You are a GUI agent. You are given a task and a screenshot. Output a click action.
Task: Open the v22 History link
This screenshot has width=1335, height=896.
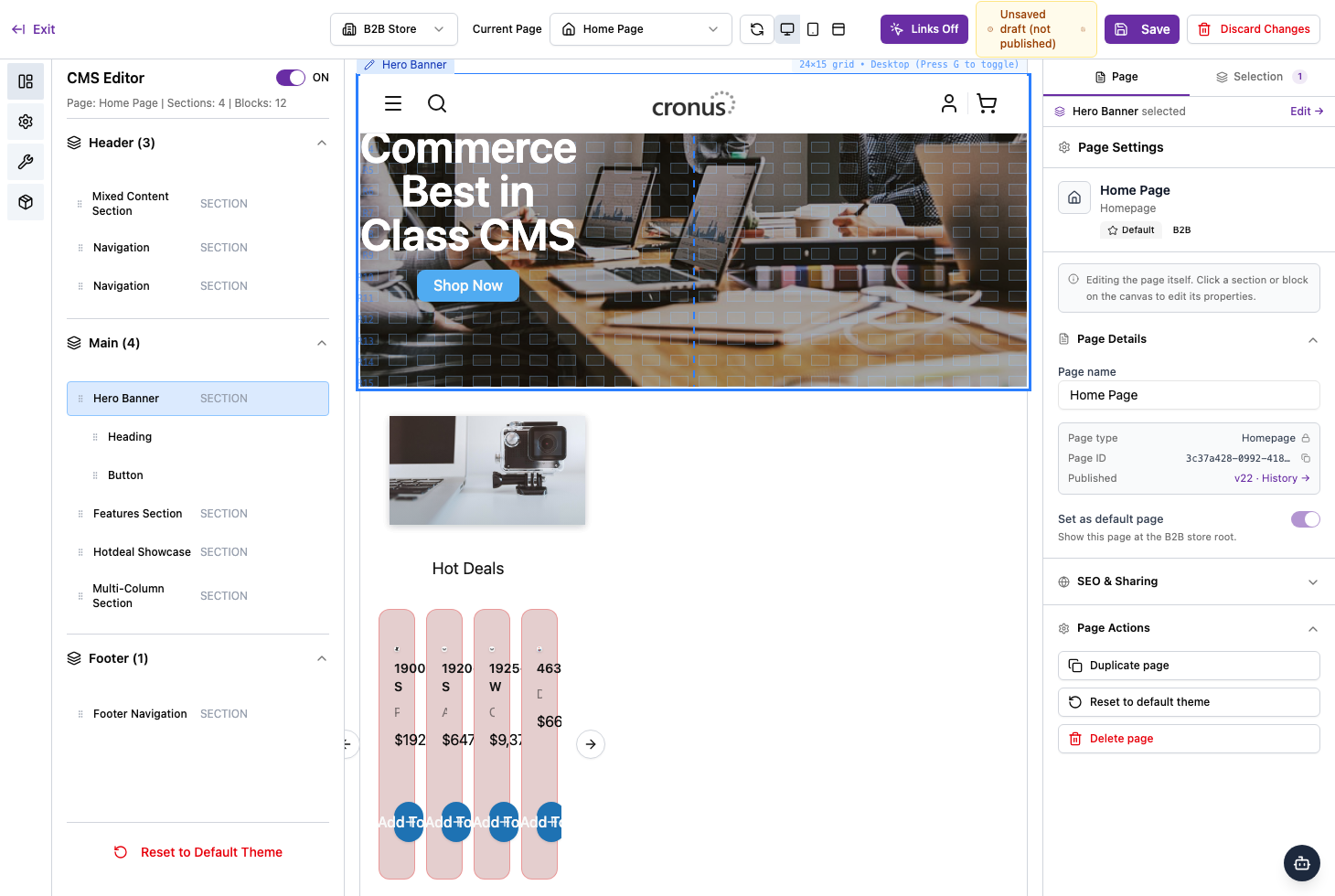[x=1272, y=478]
